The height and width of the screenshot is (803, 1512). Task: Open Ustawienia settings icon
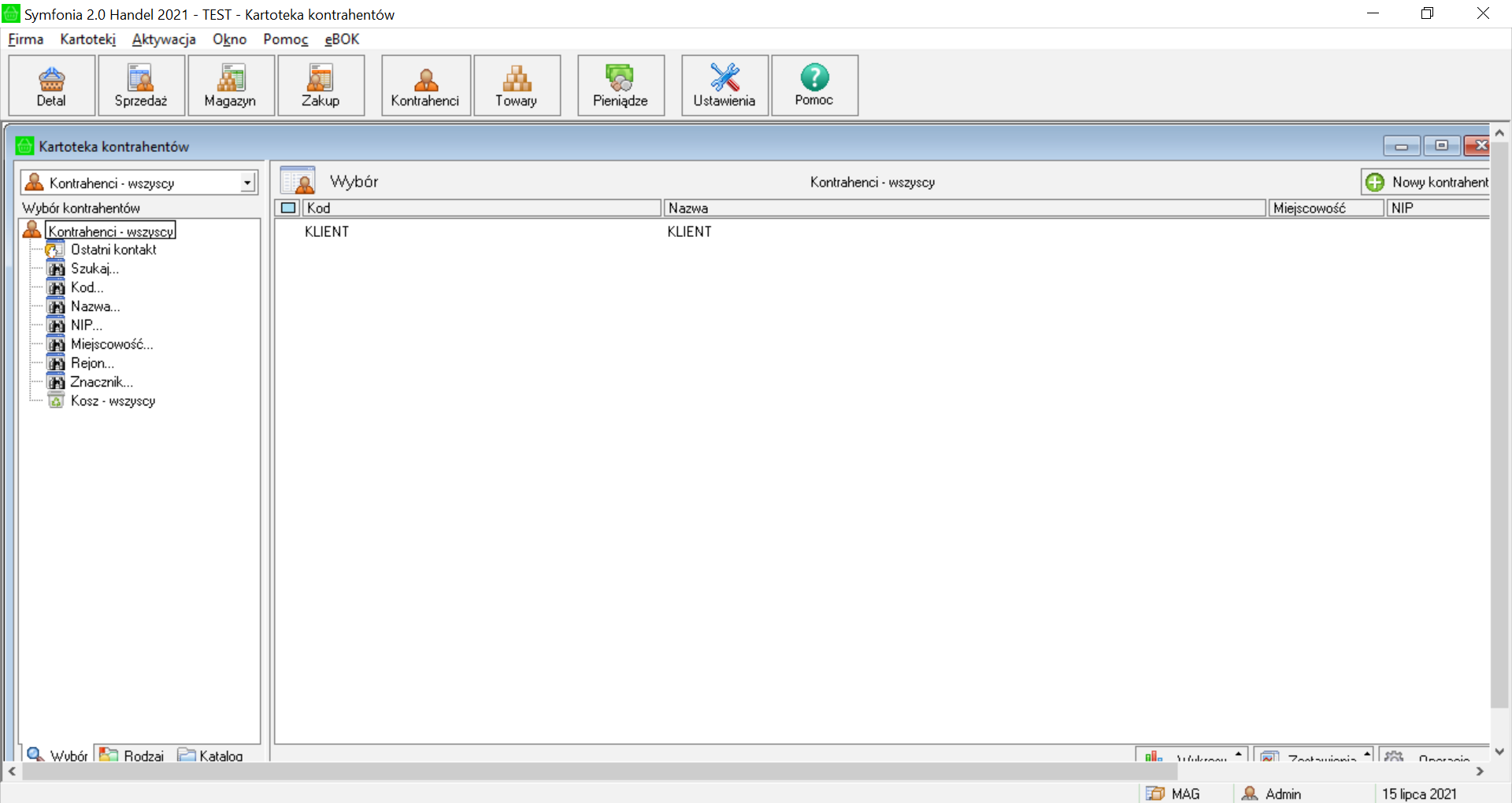[724, 85]
